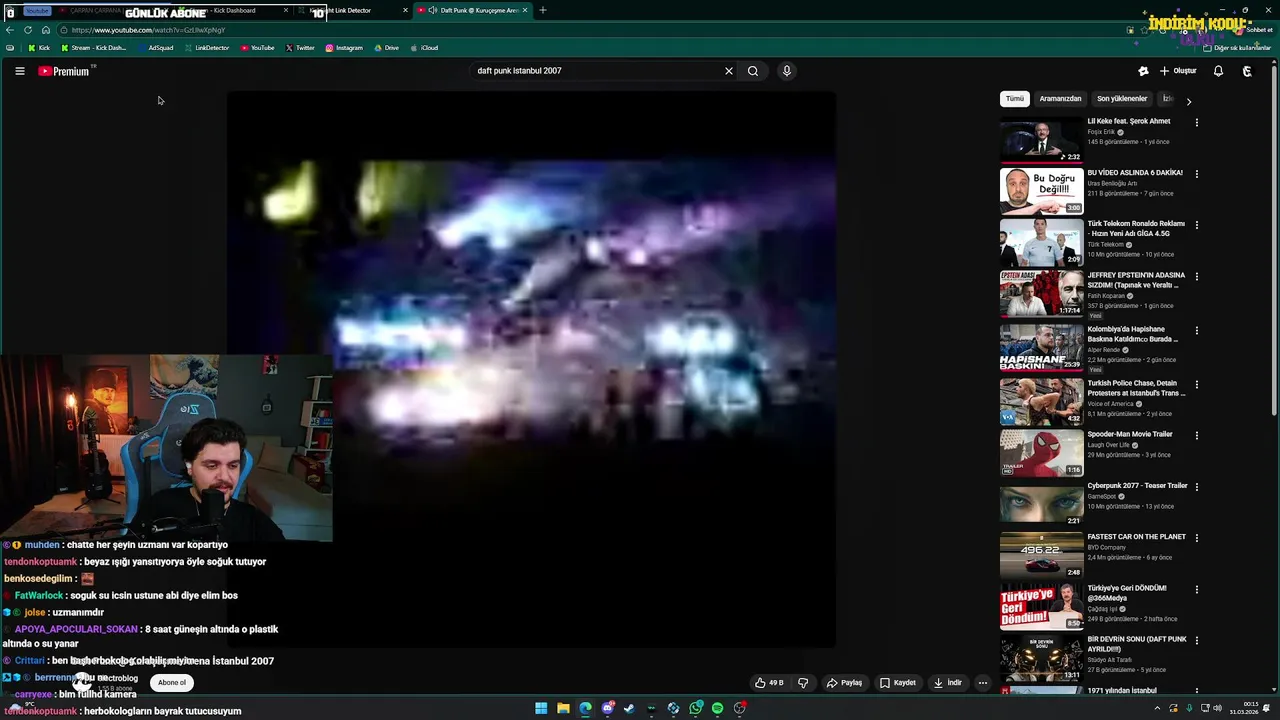Select the Tümü filter chip
This screenshot has width=1280, height=720.
(x=1015, y=99)
